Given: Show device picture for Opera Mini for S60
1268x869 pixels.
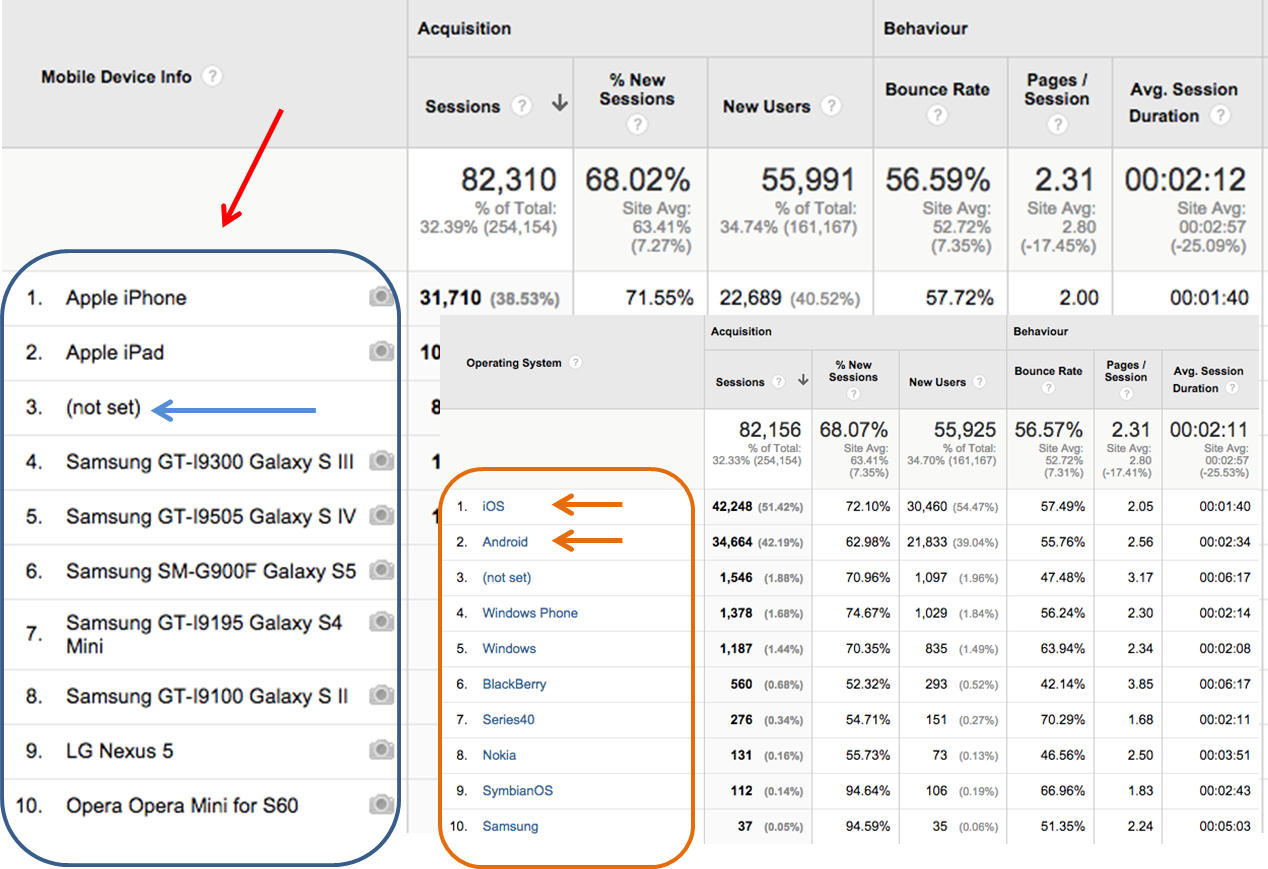Looking at the screenshot, I should pos(381,804).
